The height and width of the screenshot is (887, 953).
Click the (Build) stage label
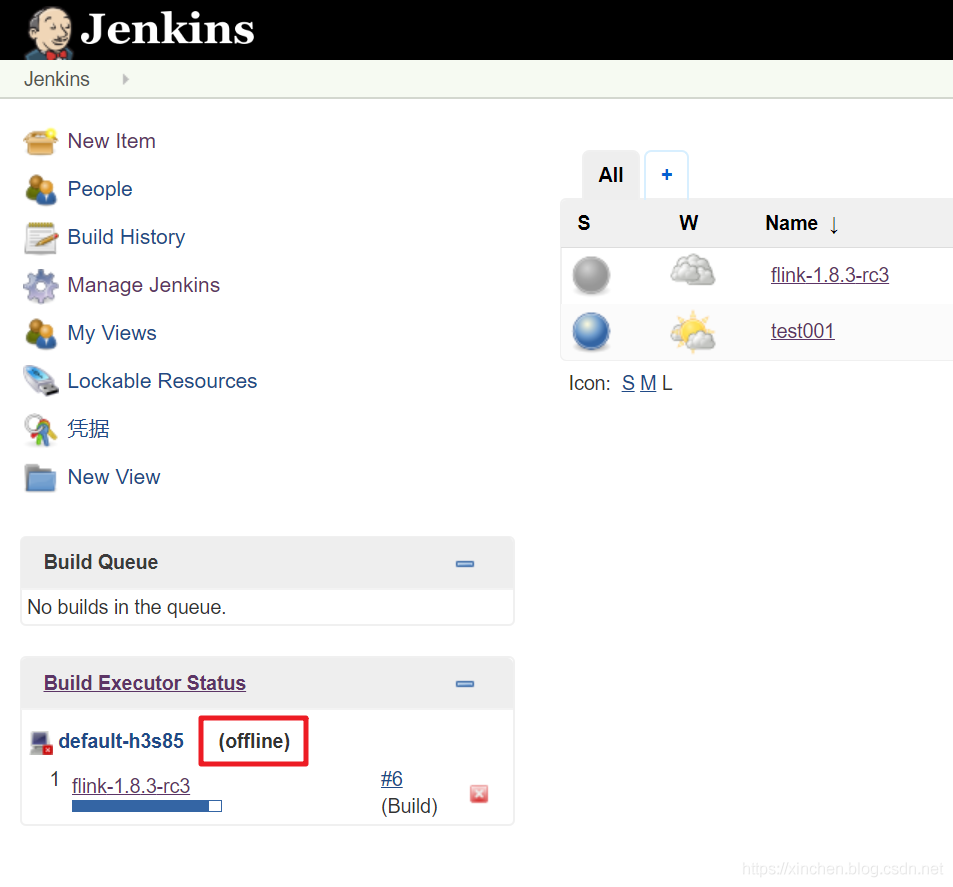pos(409,806)
